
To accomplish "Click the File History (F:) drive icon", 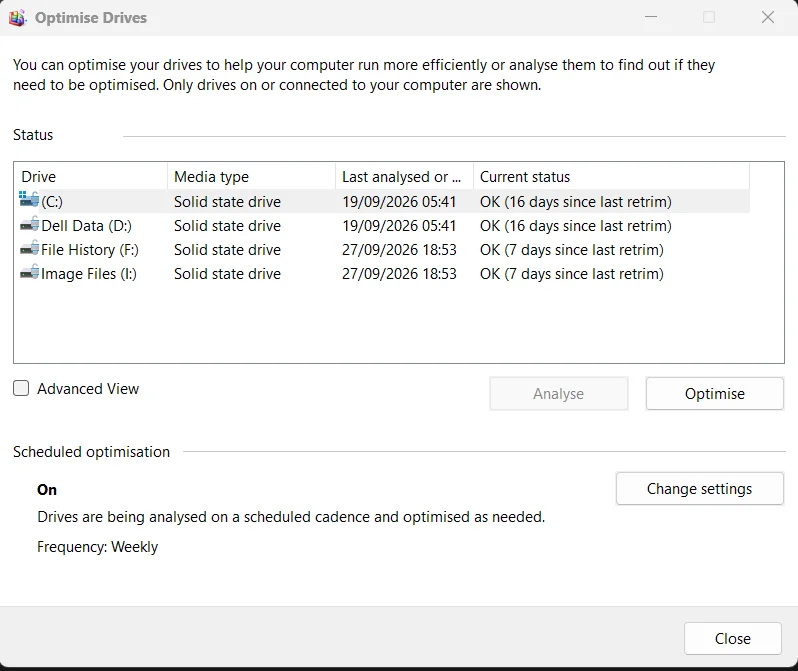I will (29, 248).
